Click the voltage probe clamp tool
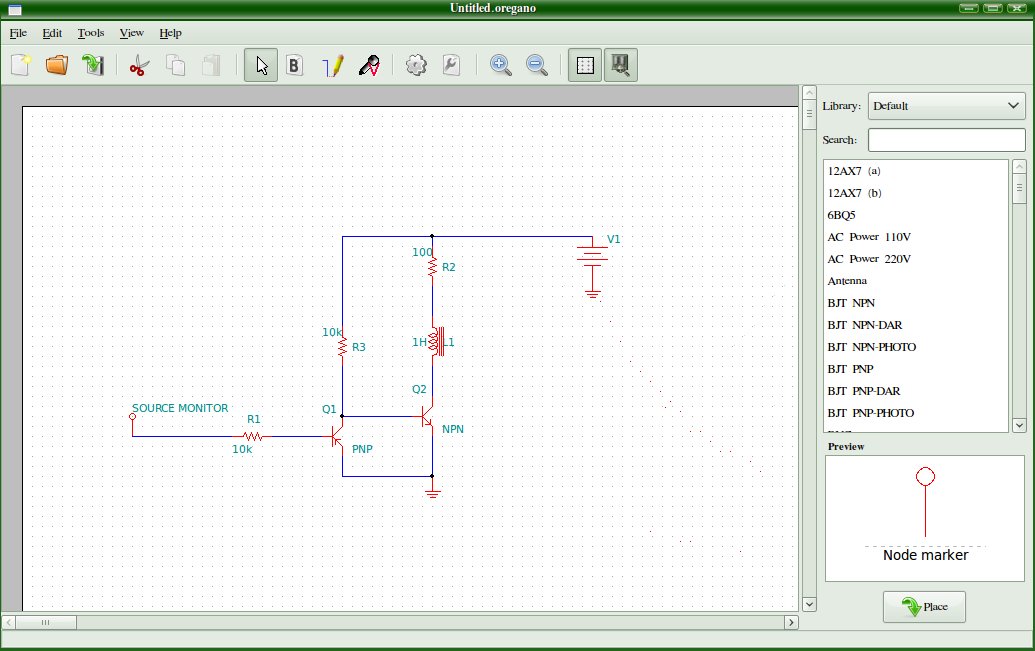The width and height of the screenshot is (1035, 651). coord(368,66)
